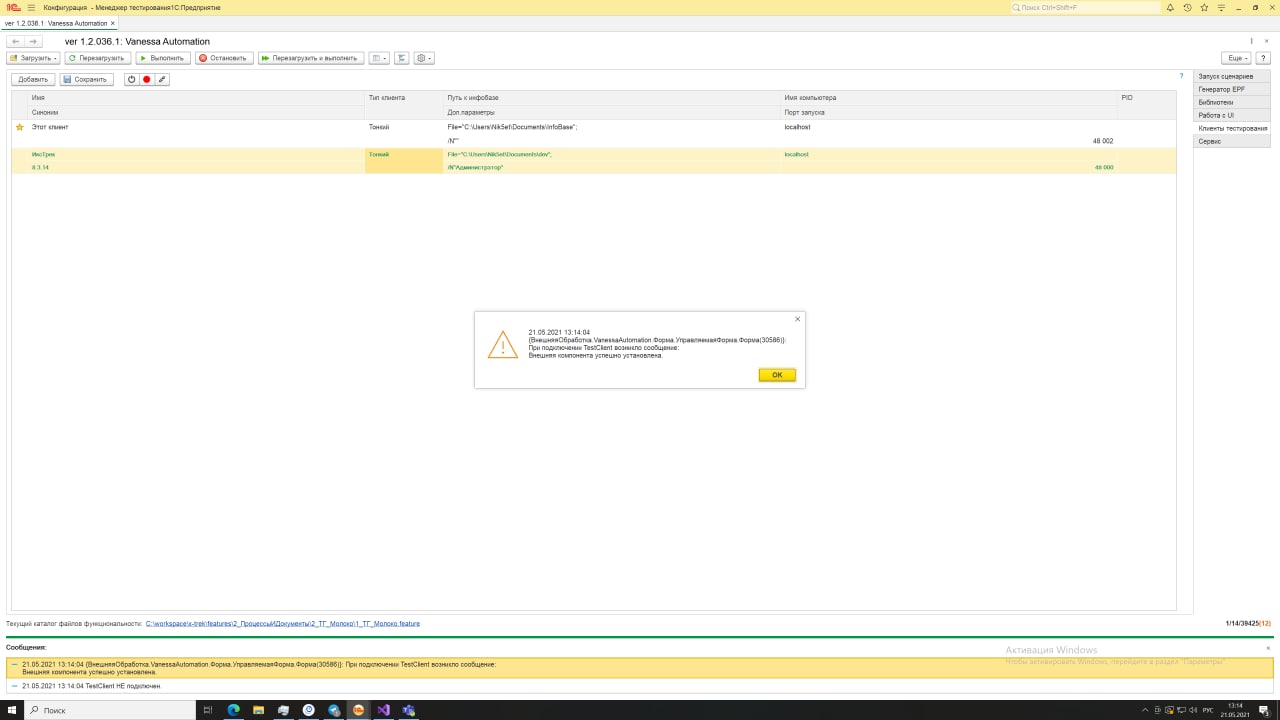1280x720 pixels.
Task: Switch to Запуск сценариев tab
Action: click(1232, 77)
